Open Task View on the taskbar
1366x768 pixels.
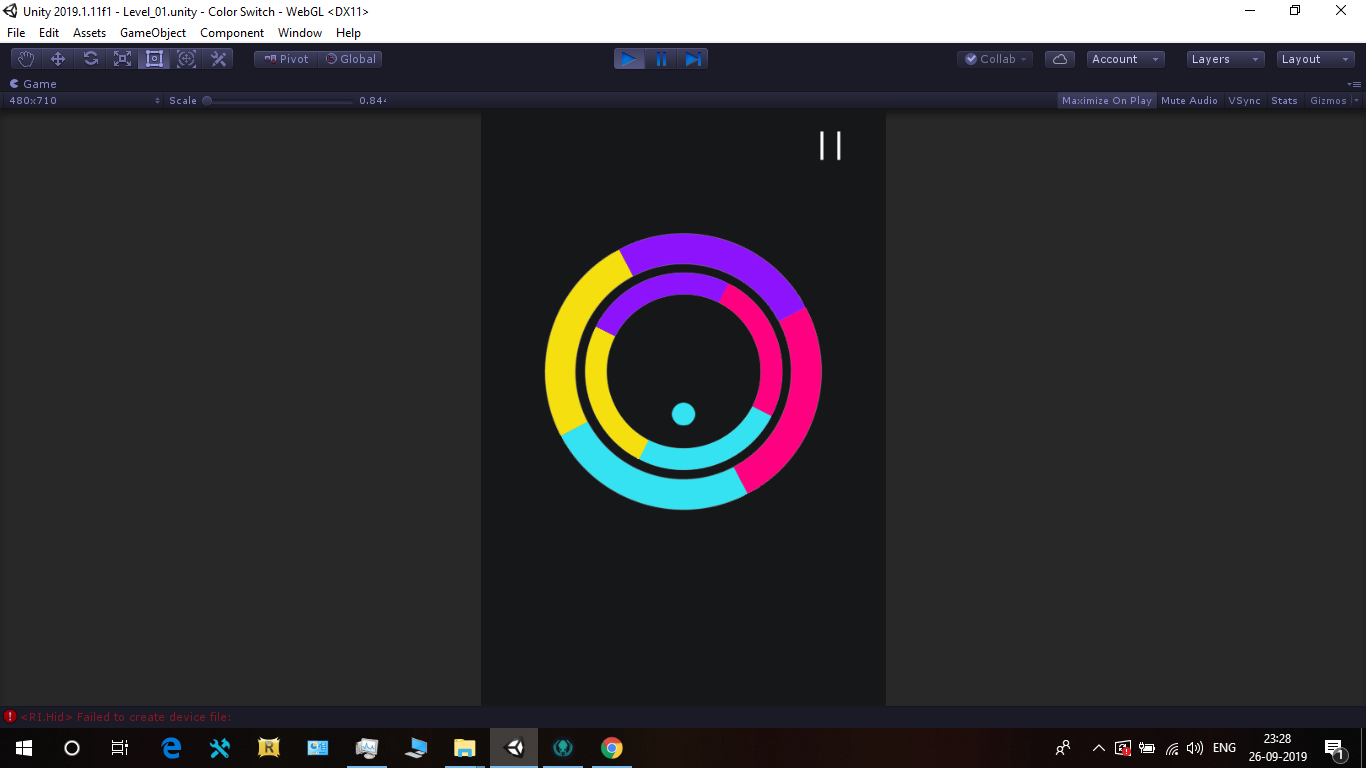click(120, 748)
